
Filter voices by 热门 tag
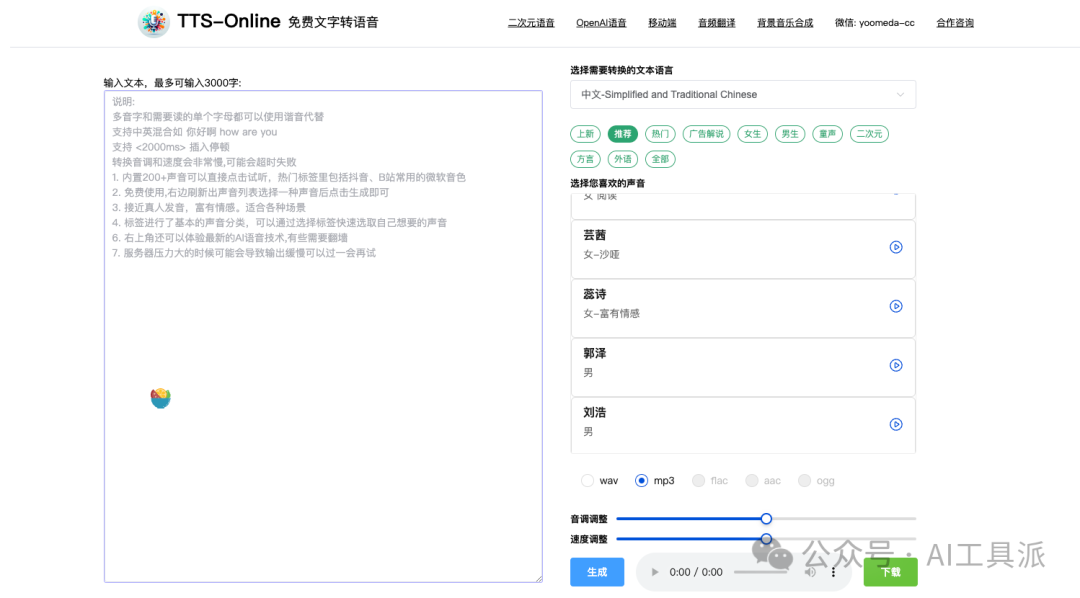point(660,134)
